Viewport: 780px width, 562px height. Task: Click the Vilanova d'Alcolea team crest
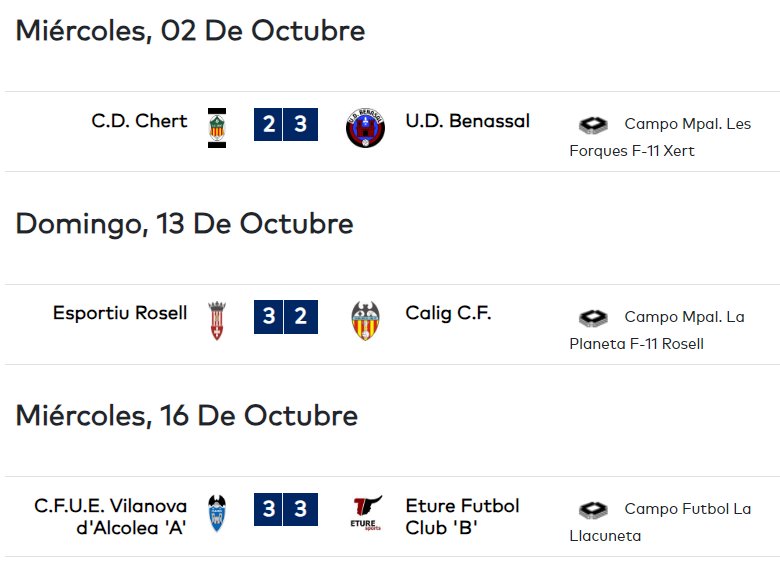tap(217, 513)
